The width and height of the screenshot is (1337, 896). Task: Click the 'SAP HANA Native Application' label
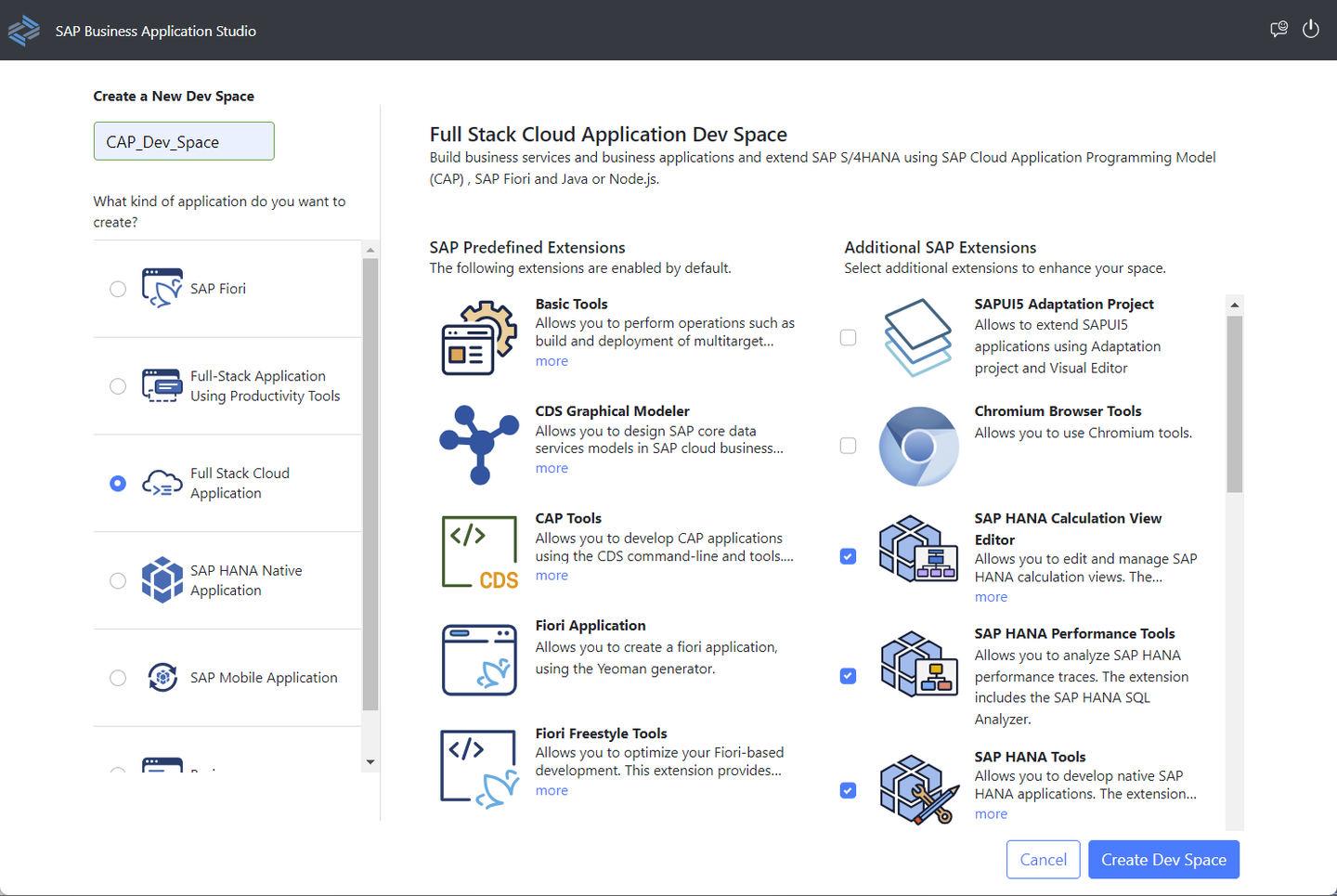[x=246, y=580]
